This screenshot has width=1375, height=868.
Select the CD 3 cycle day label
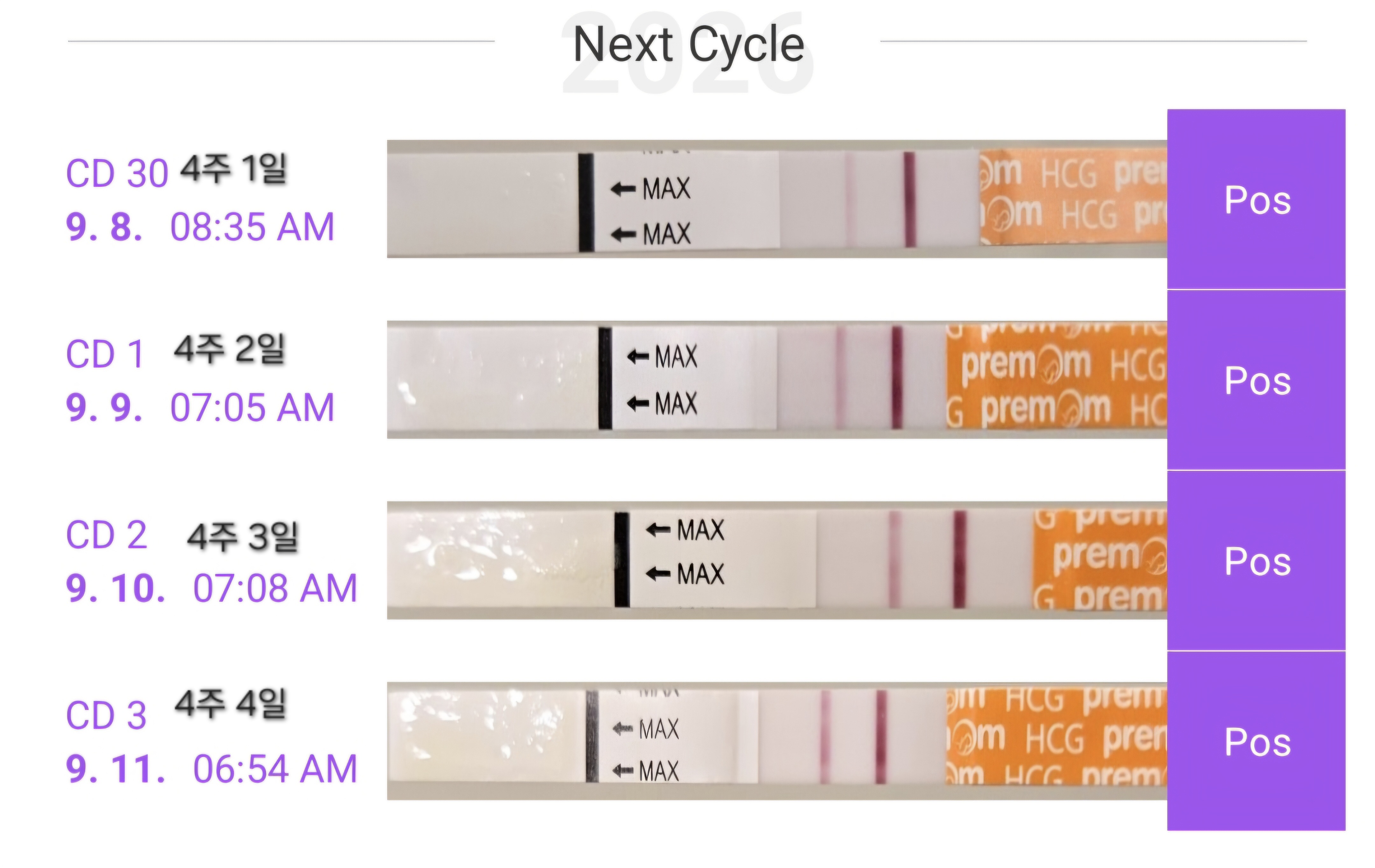tap(106, 715)
